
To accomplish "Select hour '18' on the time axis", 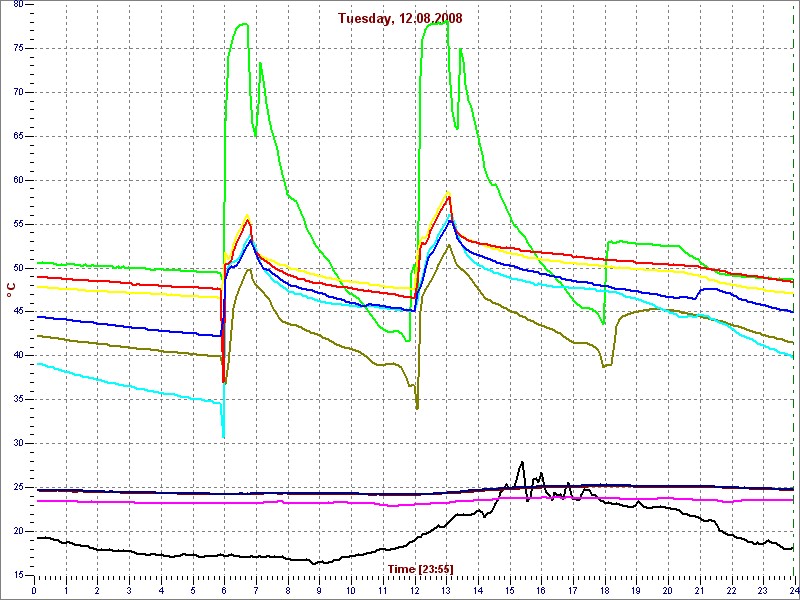I will [605, 590].
